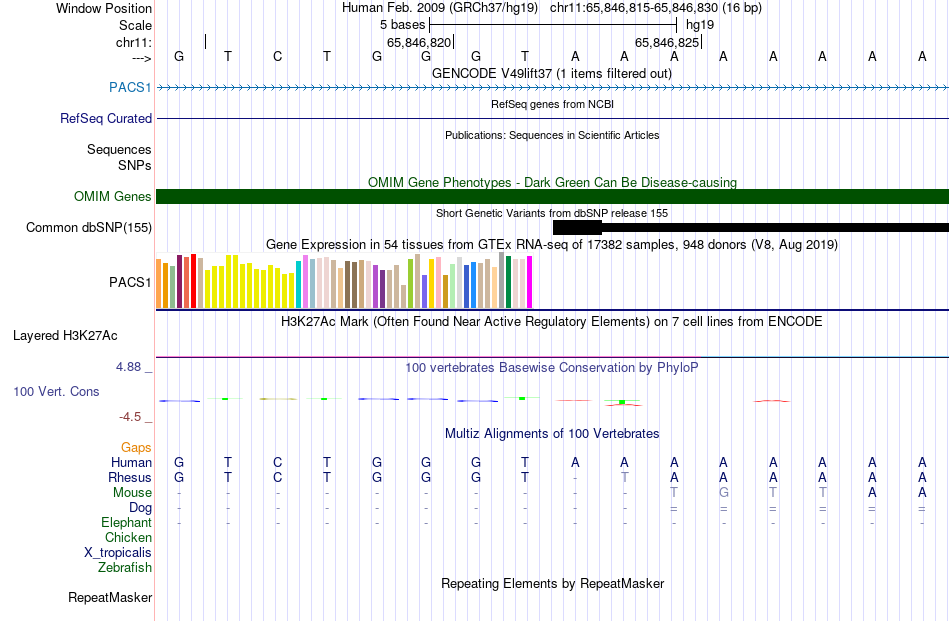Click the Sequences track label
This screenshot has width=950, height=621.
coord(119,150)
